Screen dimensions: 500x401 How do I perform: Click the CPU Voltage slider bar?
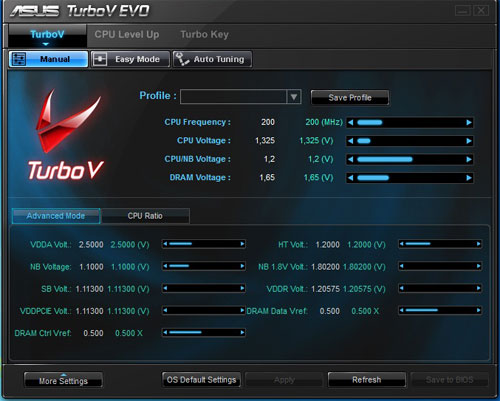410,141
